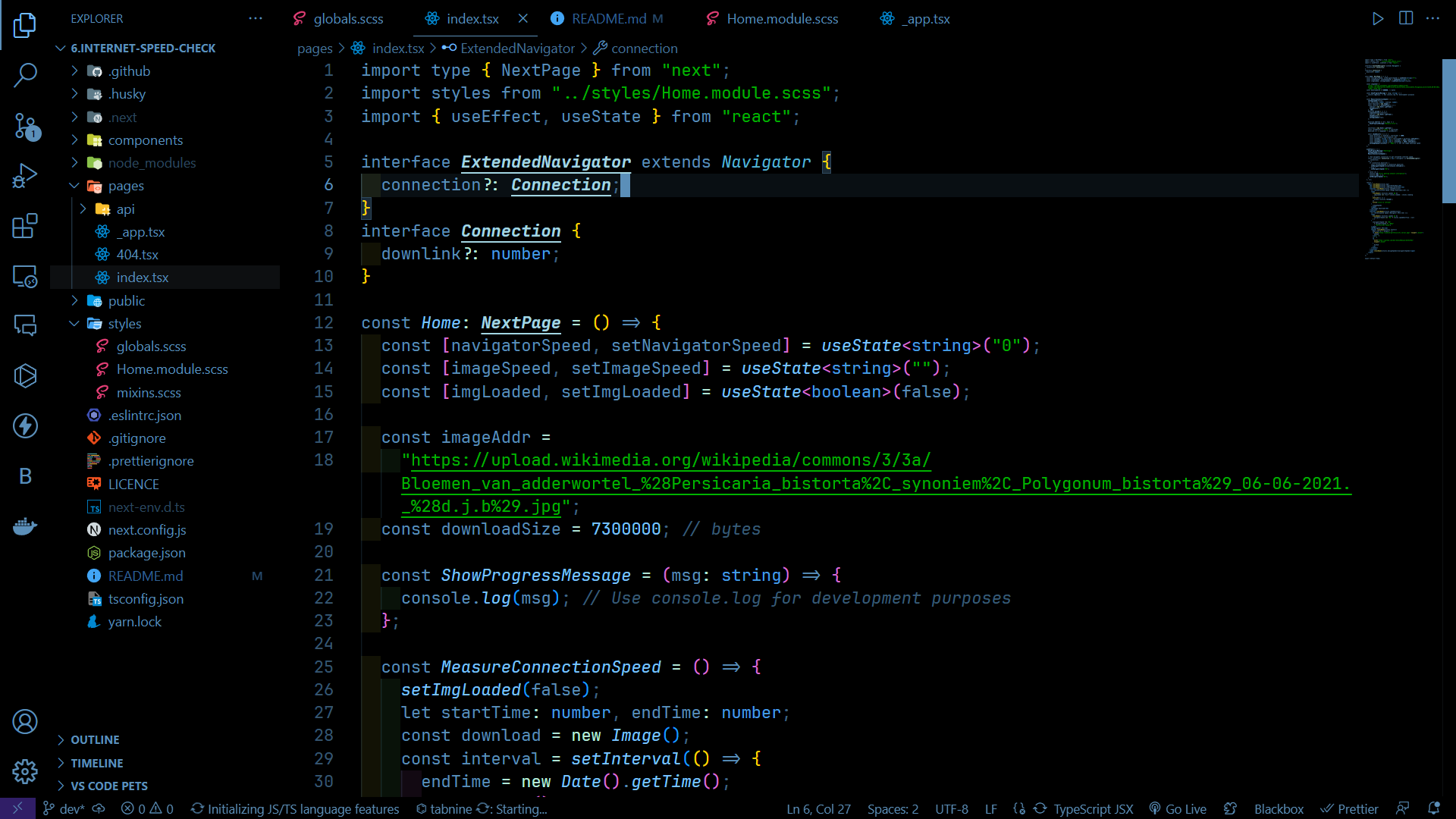Viewport: 1456px width, 819px height.
Task: Open the Search view in activity bar
Action: 25,75
